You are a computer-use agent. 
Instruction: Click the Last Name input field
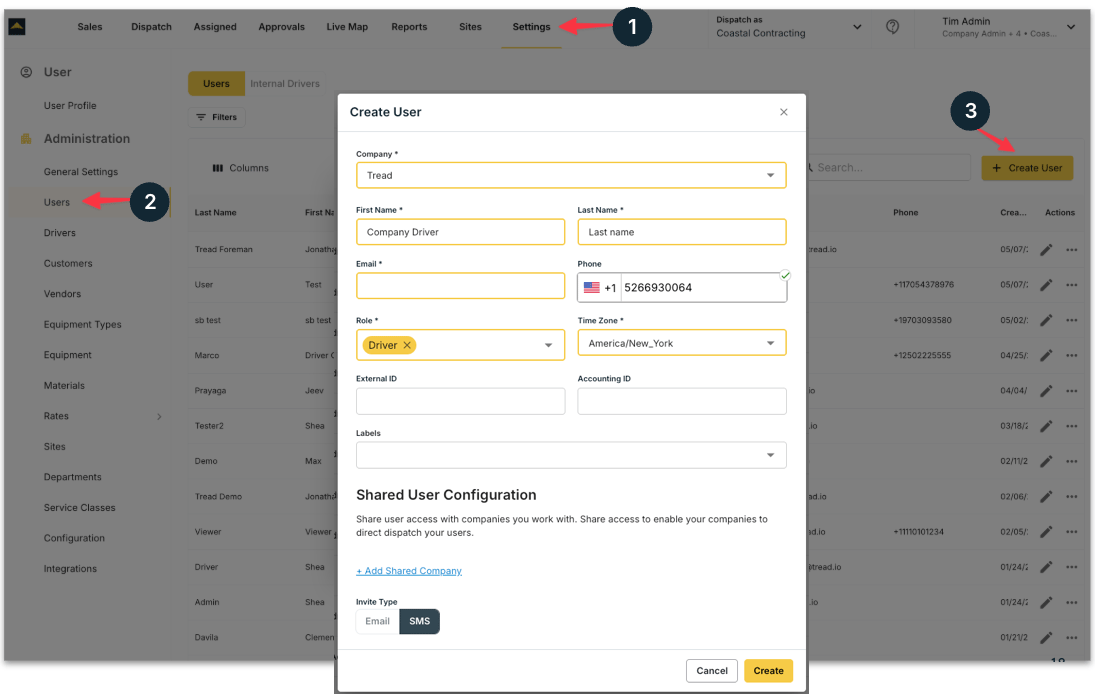point(682,232)
